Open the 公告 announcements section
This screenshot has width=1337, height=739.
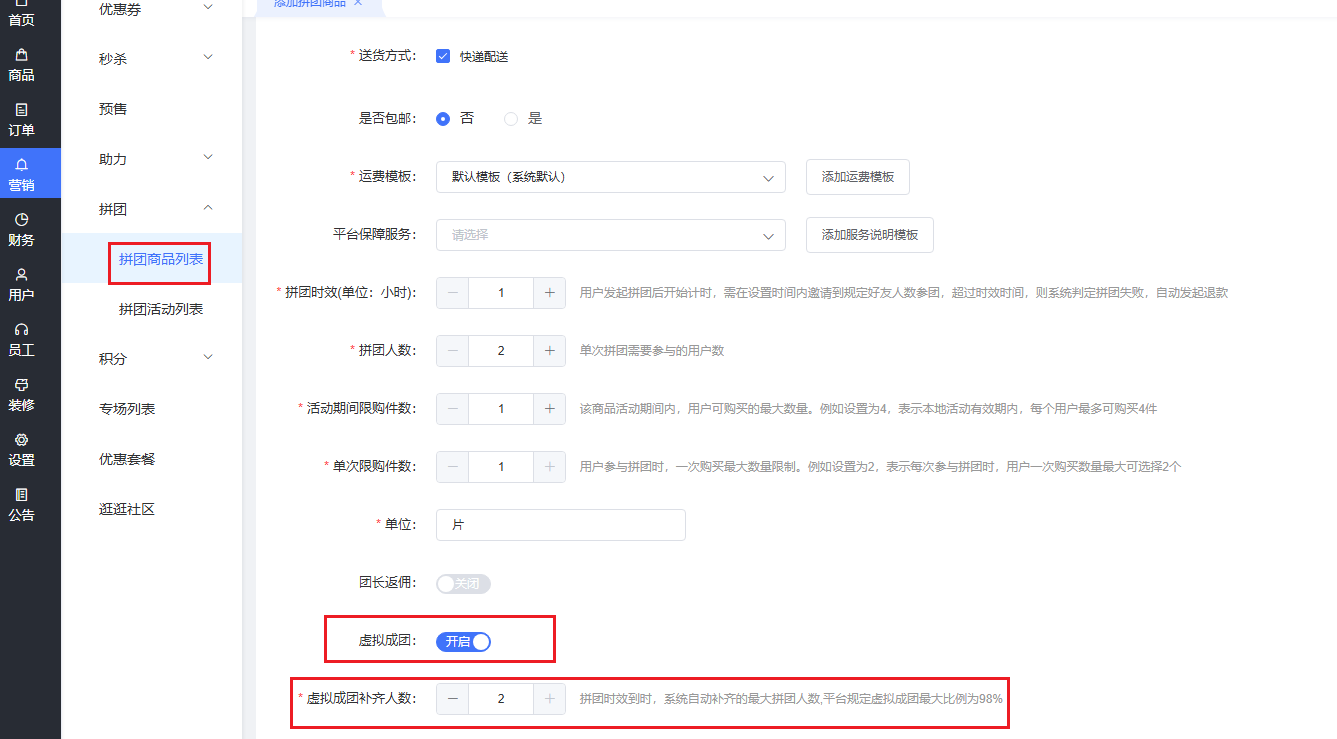tap(21, 504)
